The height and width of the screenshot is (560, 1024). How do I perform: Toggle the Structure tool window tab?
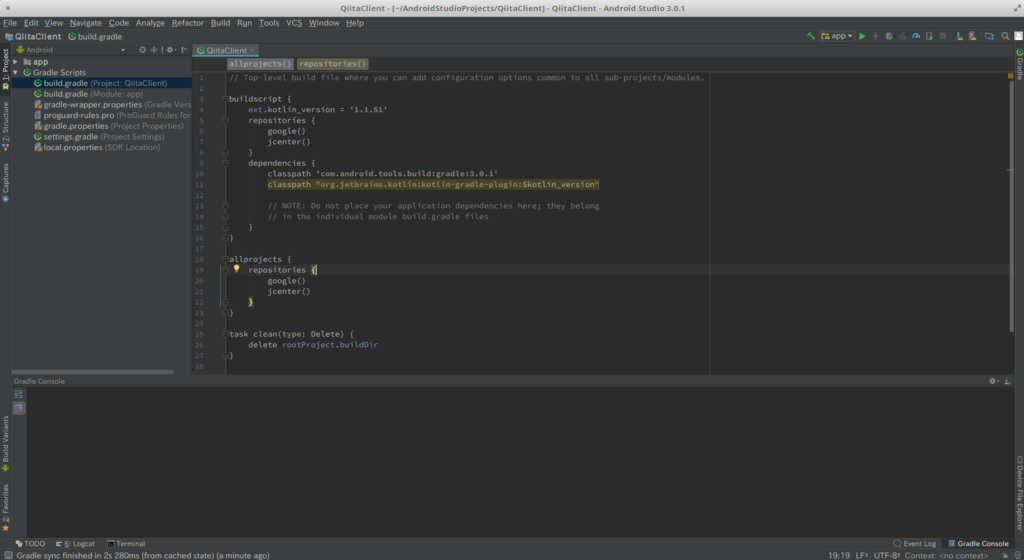[x=5, y=127]
